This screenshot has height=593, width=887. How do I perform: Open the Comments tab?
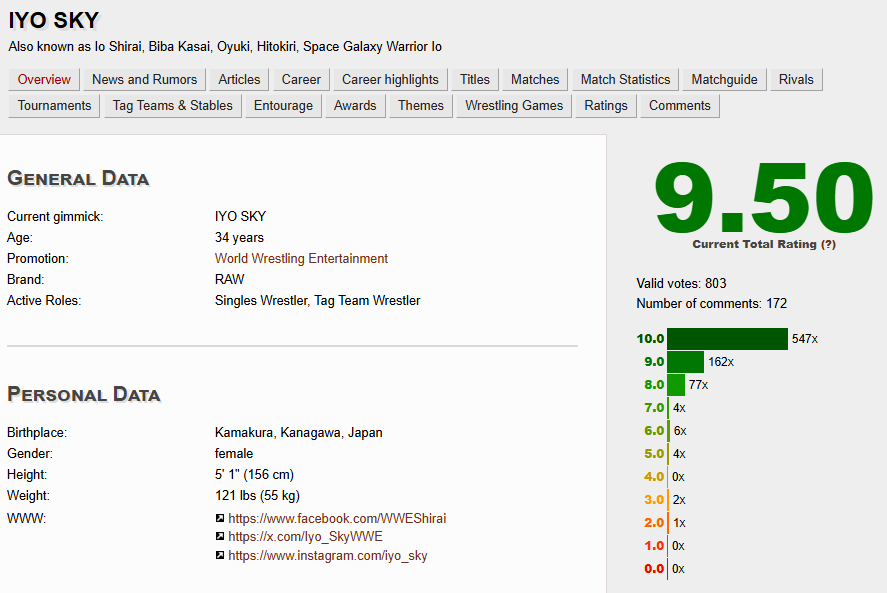(679, 106)
